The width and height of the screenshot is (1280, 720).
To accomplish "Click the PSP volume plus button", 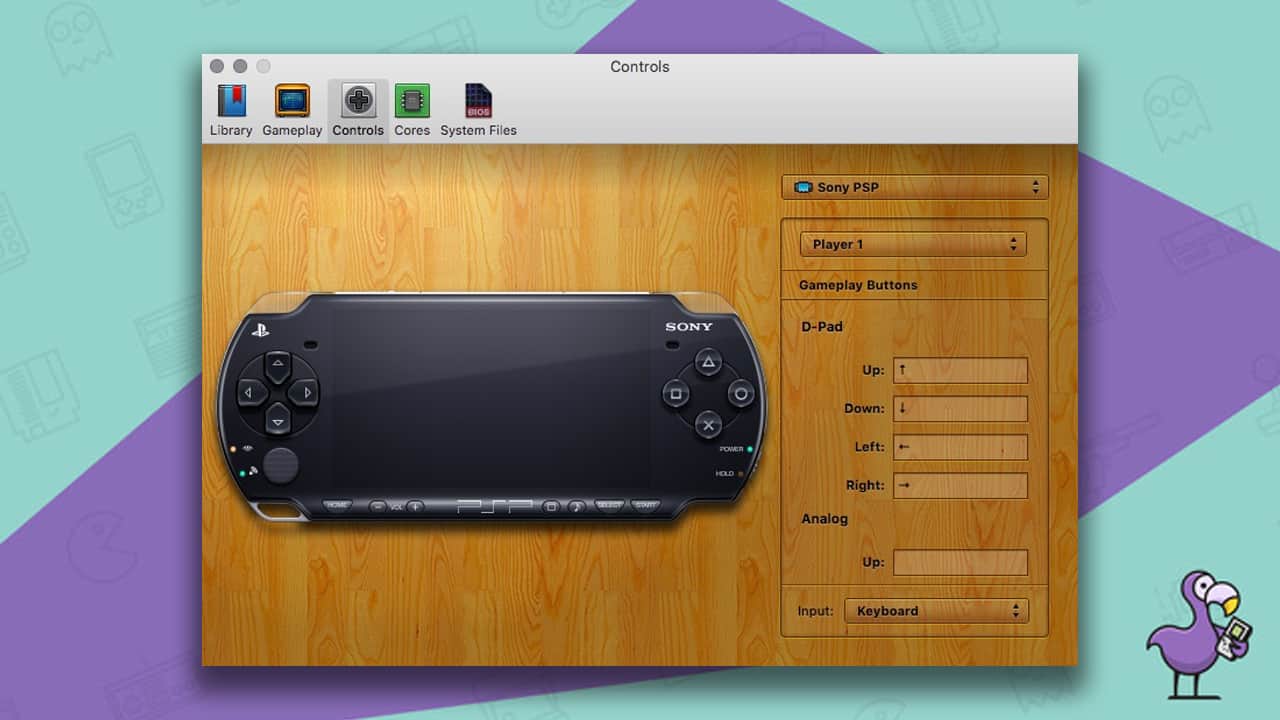I will click(415, 507).
